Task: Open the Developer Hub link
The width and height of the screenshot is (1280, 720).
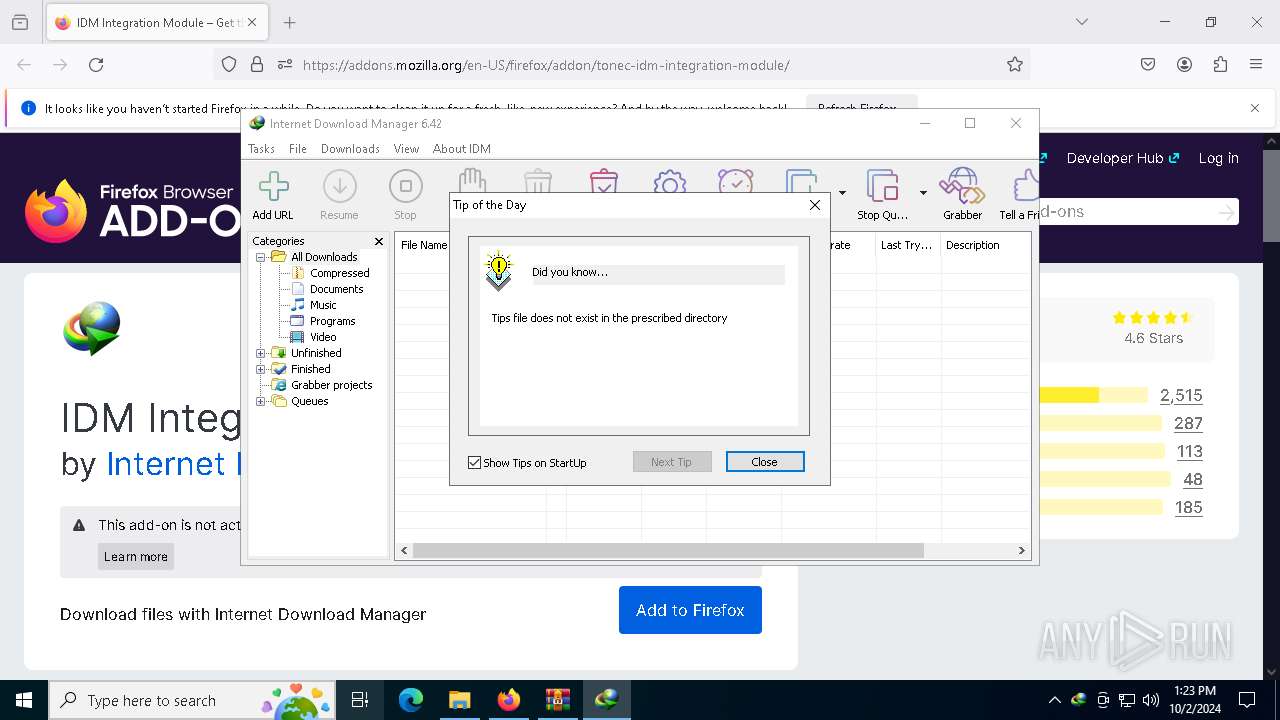Action: coord(1123,158)
